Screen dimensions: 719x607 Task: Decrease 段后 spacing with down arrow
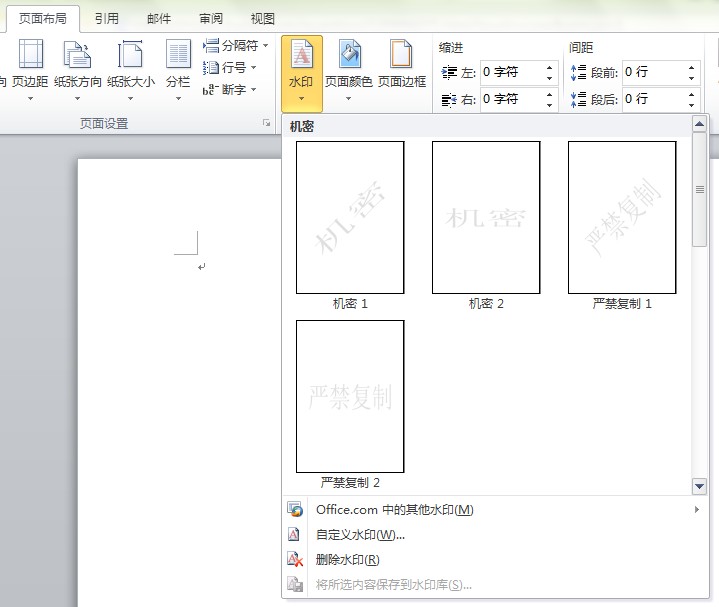coord(692,105)
